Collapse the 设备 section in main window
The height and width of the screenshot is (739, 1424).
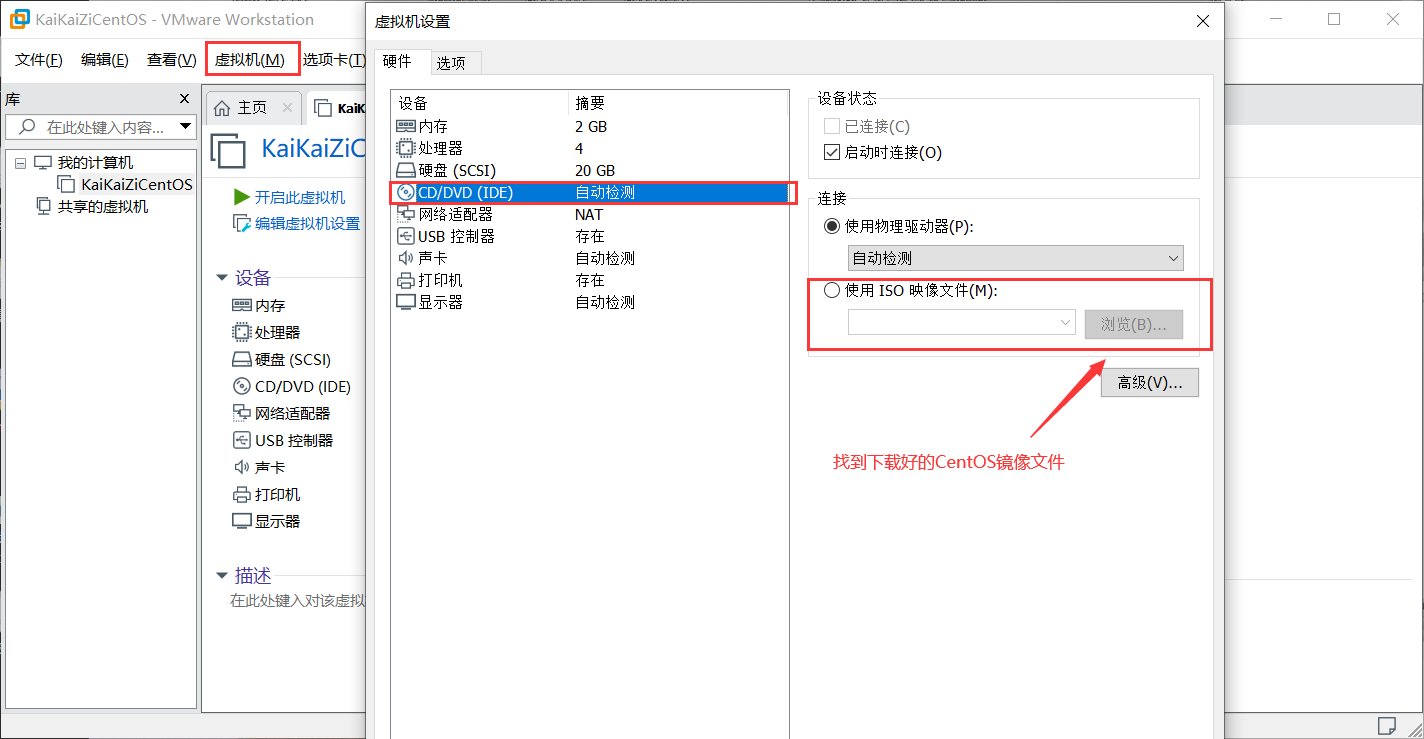coord(222,278)
